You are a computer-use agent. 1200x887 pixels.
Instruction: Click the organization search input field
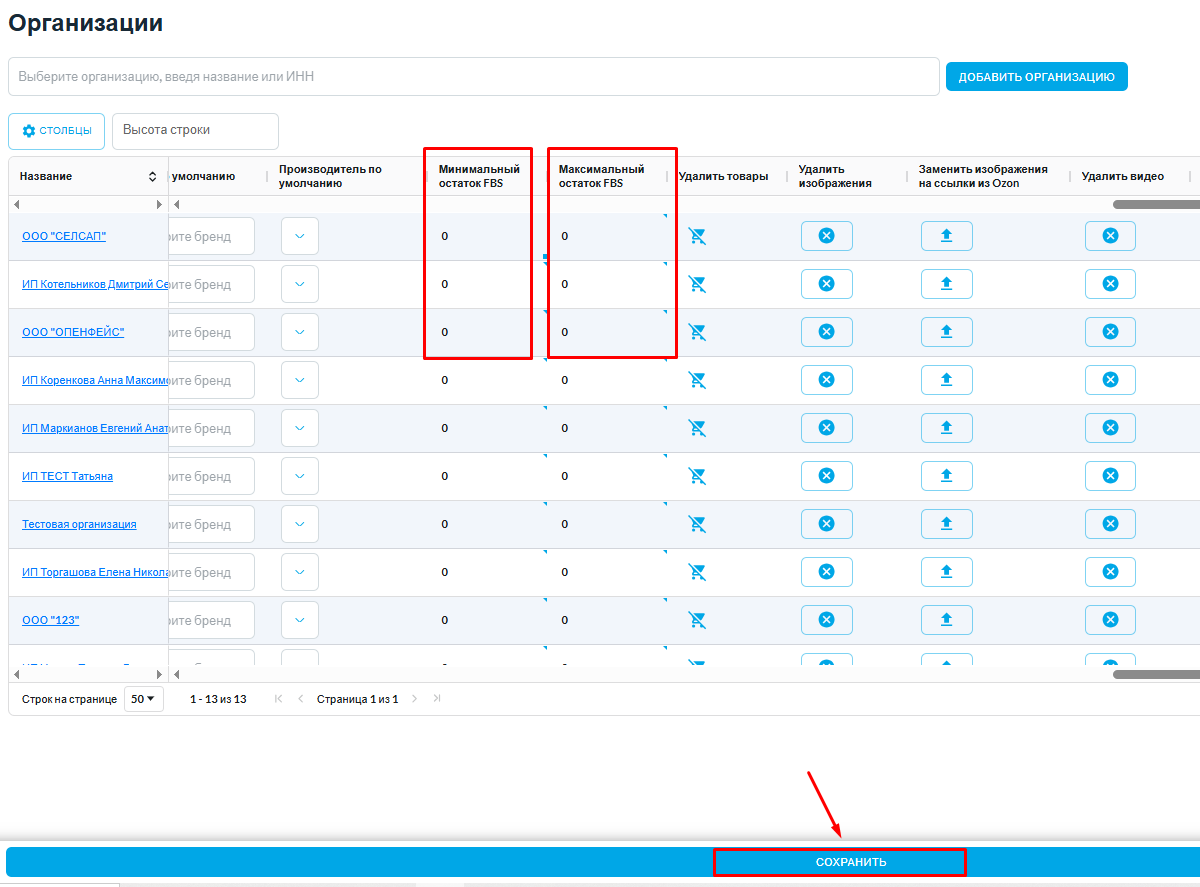coord(473,77)
